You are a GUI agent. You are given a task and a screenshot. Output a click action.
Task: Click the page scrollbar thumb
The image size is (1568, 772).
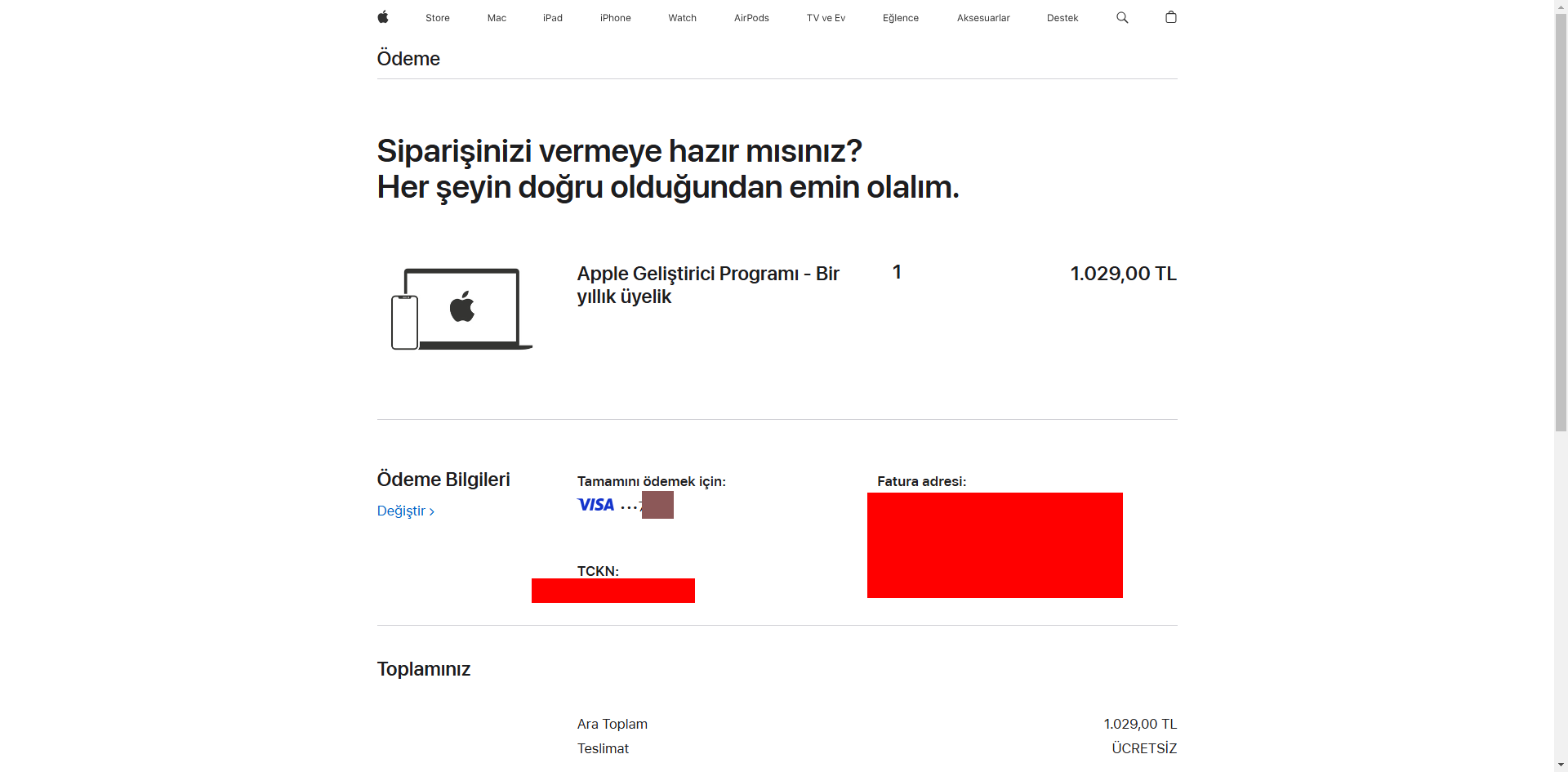point(1561,222)
